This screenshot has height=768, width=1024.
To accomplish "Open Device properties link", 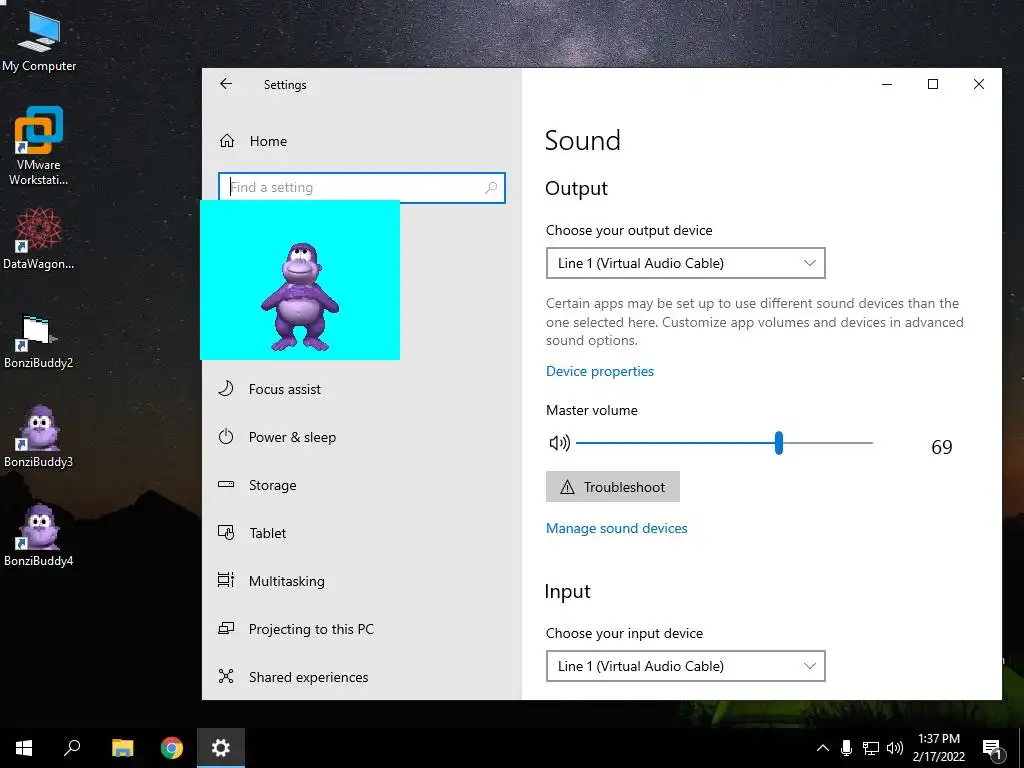I will pyautogui.click(x=600, y=371).
